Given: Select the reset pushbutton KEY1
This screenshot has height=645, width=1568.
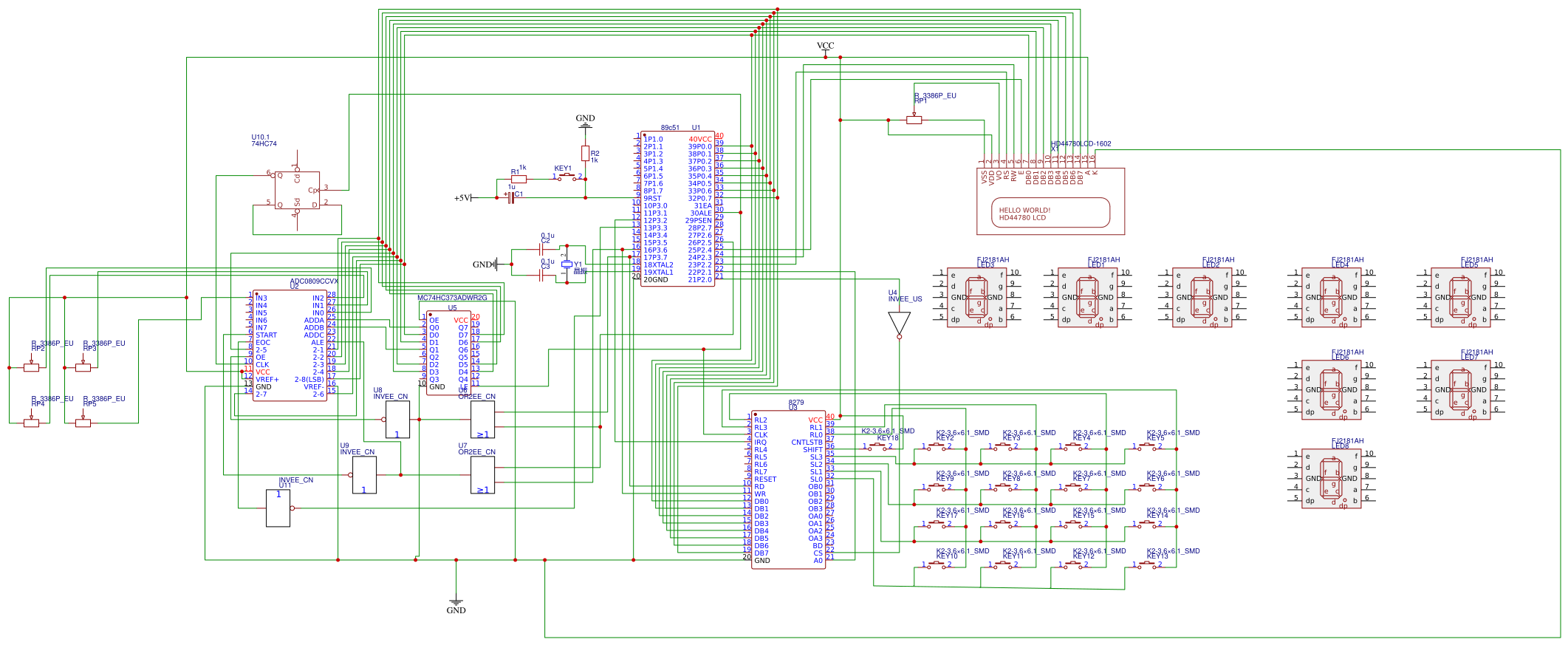Looking at the screenshot, I should coord(566,176).
